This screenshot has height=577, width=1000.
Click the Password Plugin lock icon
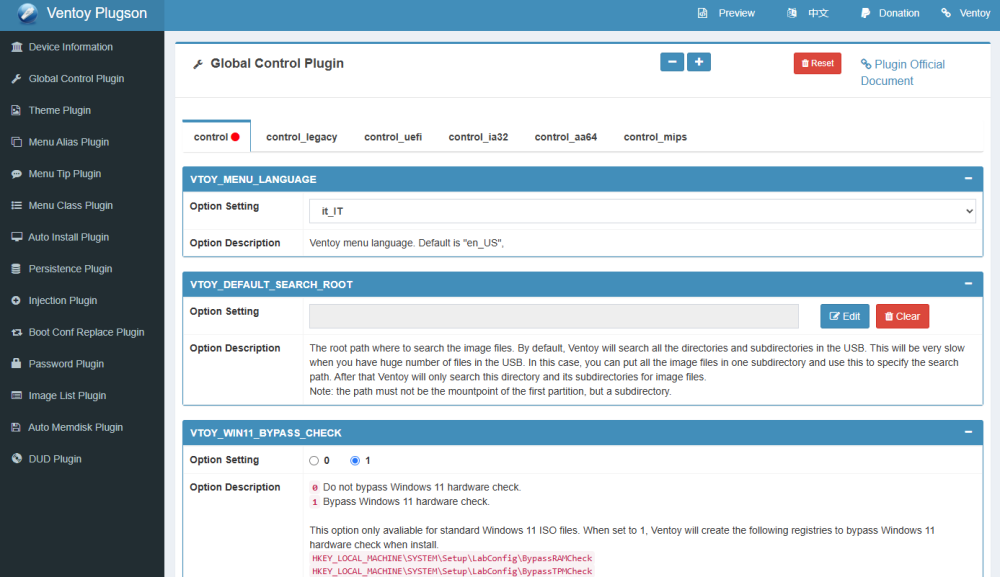pyautogui.click(x=17, y=363)
